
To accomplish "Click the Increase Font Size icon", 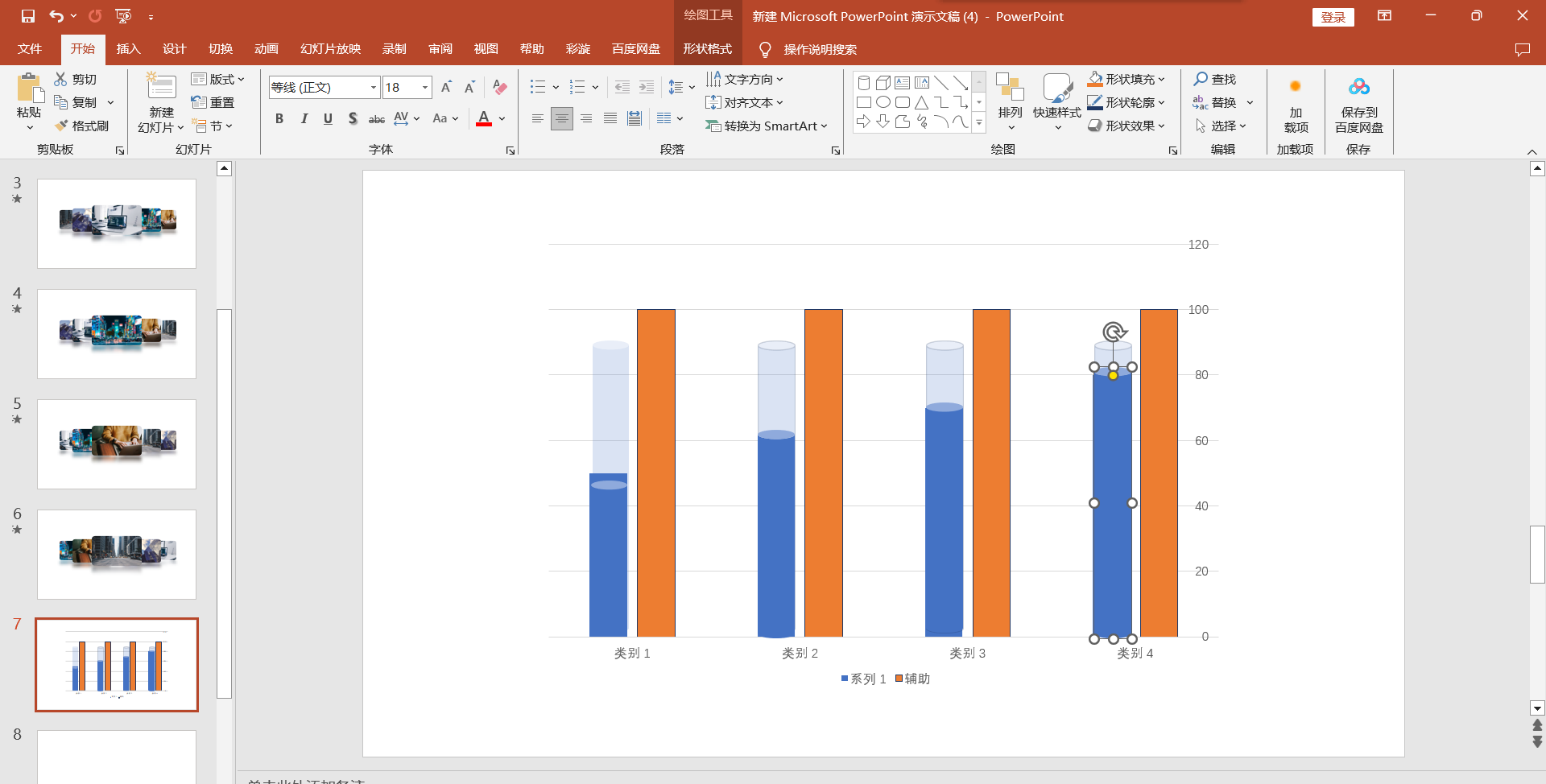I will tap(446, 87).
